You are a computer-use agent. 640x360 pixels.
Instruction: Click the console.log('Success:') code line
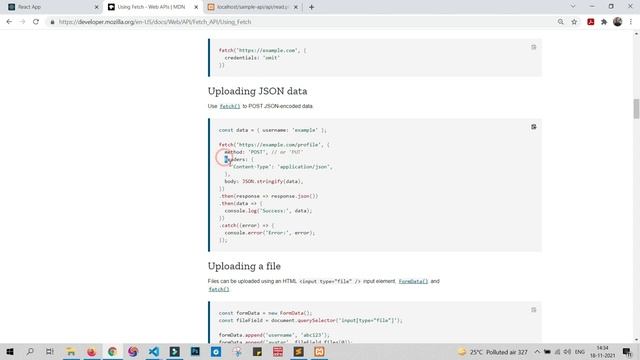[x=268, y=211]
